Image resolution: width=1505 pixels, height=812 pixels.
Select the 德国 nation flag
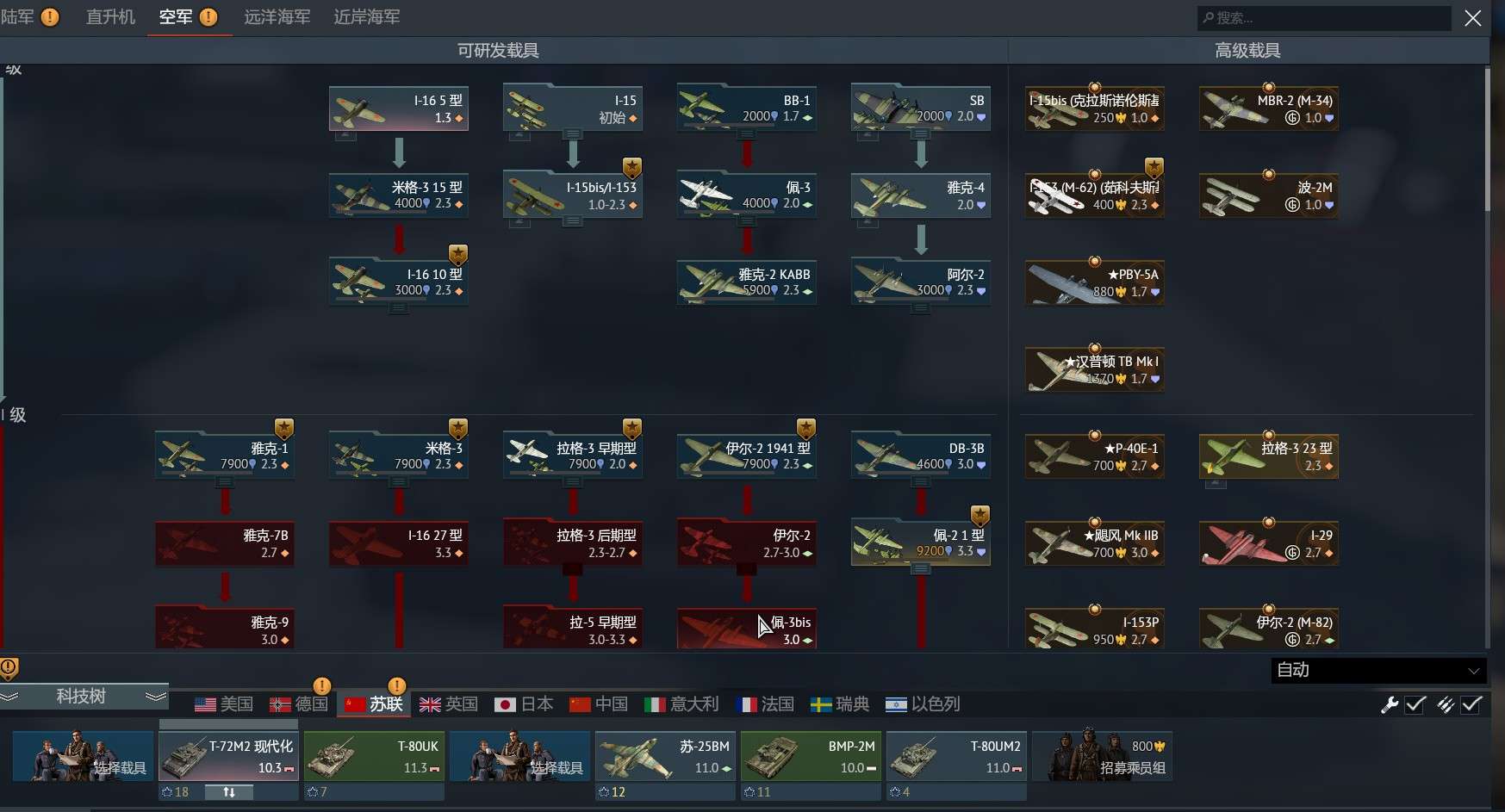coord(299,704)
